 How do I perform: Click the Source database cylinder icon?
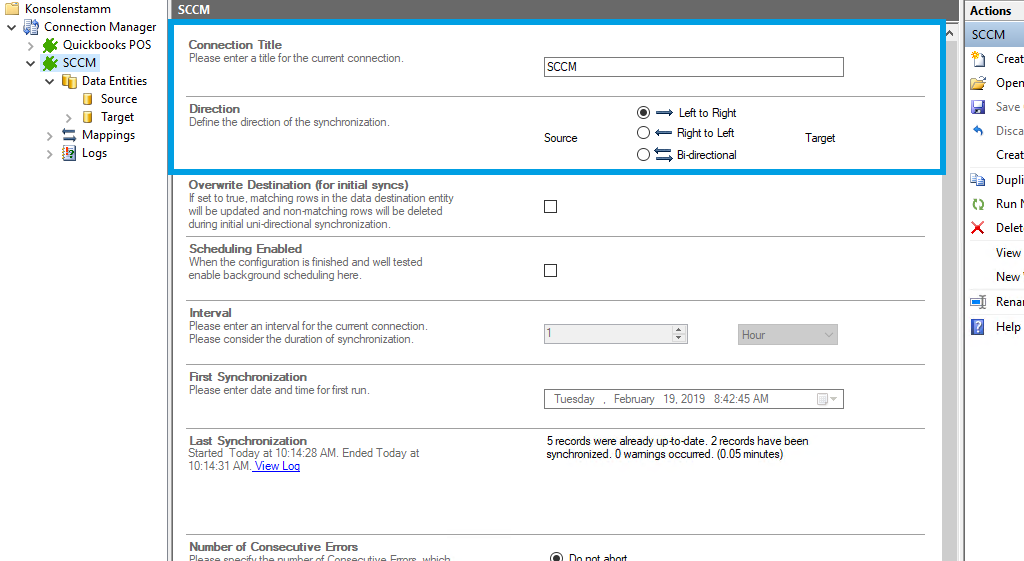coord(88,99)
